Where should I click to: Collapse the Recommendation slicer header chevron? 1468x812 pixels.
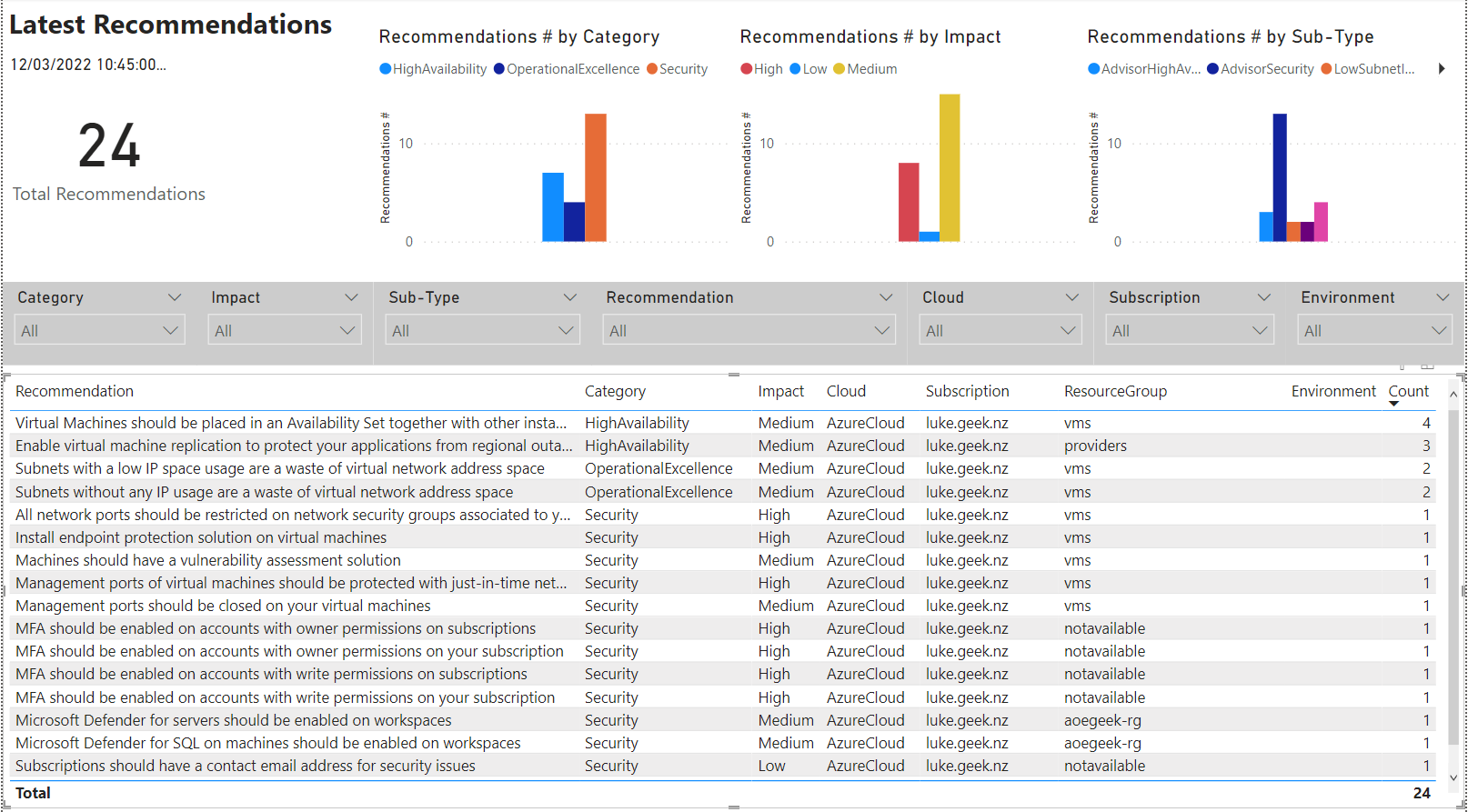click(x=886, y=297)
